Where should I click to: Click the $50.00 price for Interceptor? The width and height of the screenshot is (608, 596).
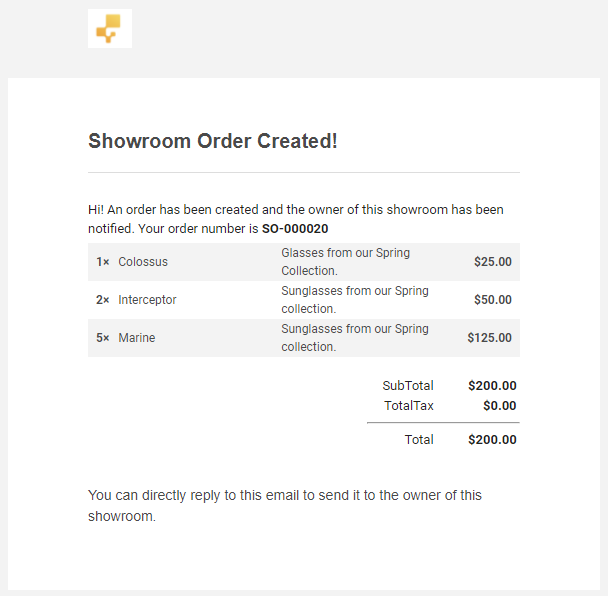tap(493, 300)
